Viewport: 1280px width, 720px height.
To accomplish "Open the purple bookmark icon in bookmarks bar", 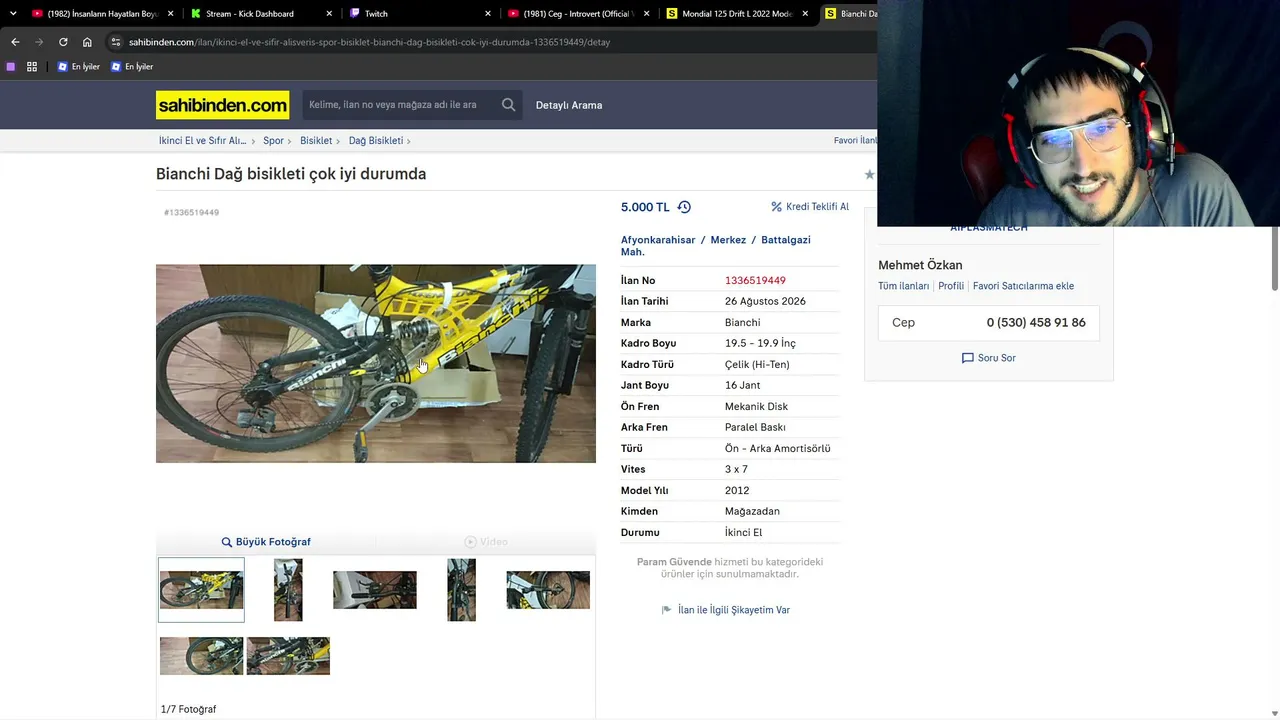I will (11, 67).
